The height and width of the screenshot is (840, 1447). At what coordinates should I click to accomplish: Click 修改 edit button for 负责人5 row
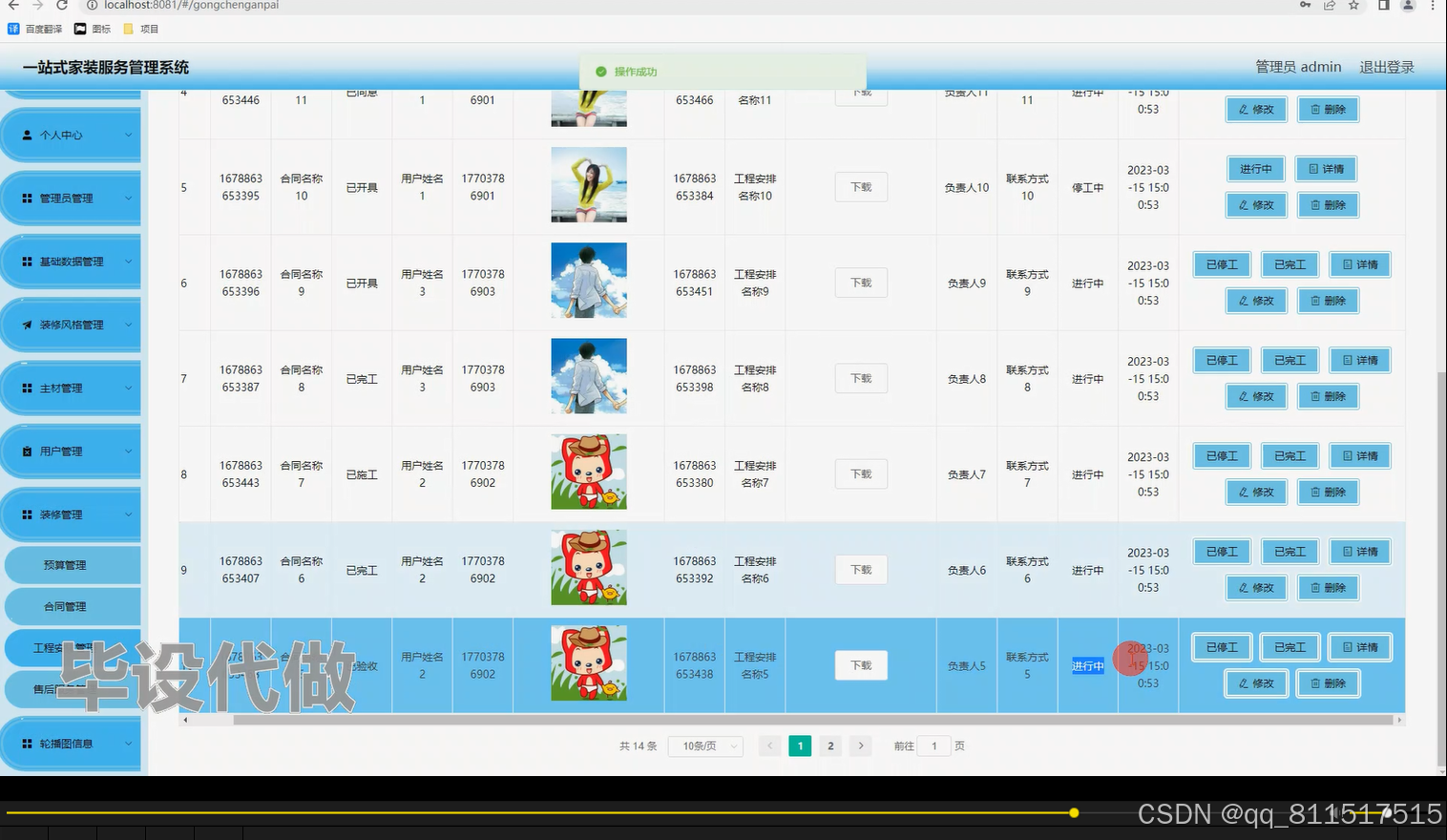click(1256, 683)
